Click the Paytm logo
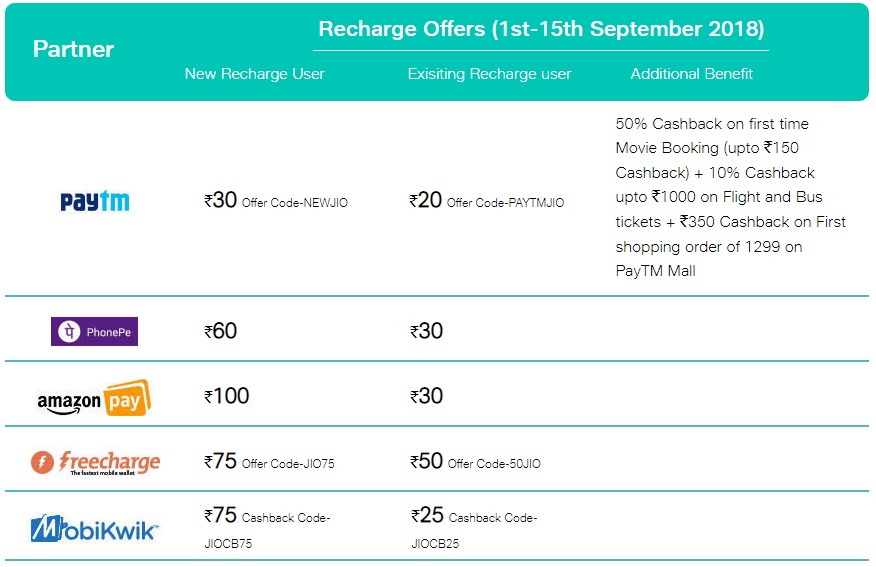This screenshot has height=567, width=876. point(94,201)
